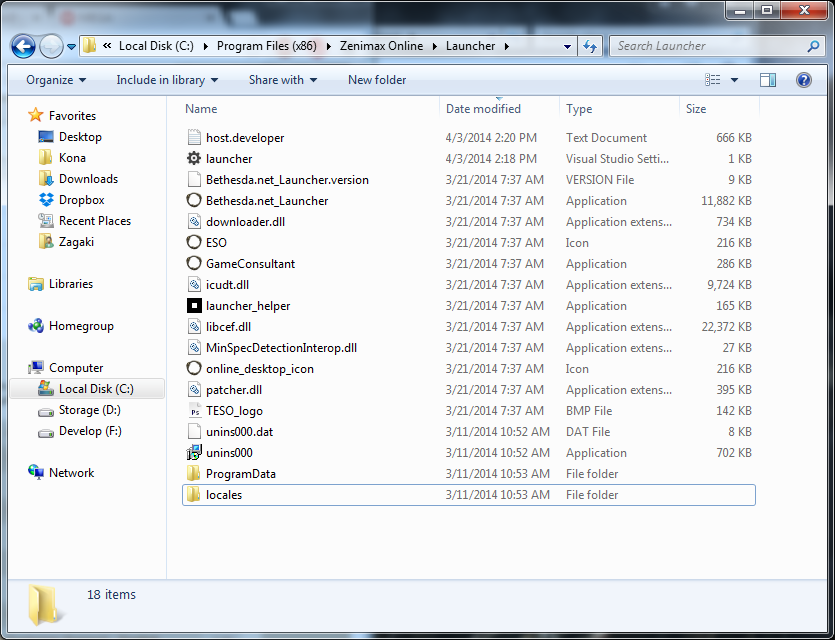Select the TESO_logo BMP file icon
Viewport: 835px width, 640px height.
(x=194, y=411)
